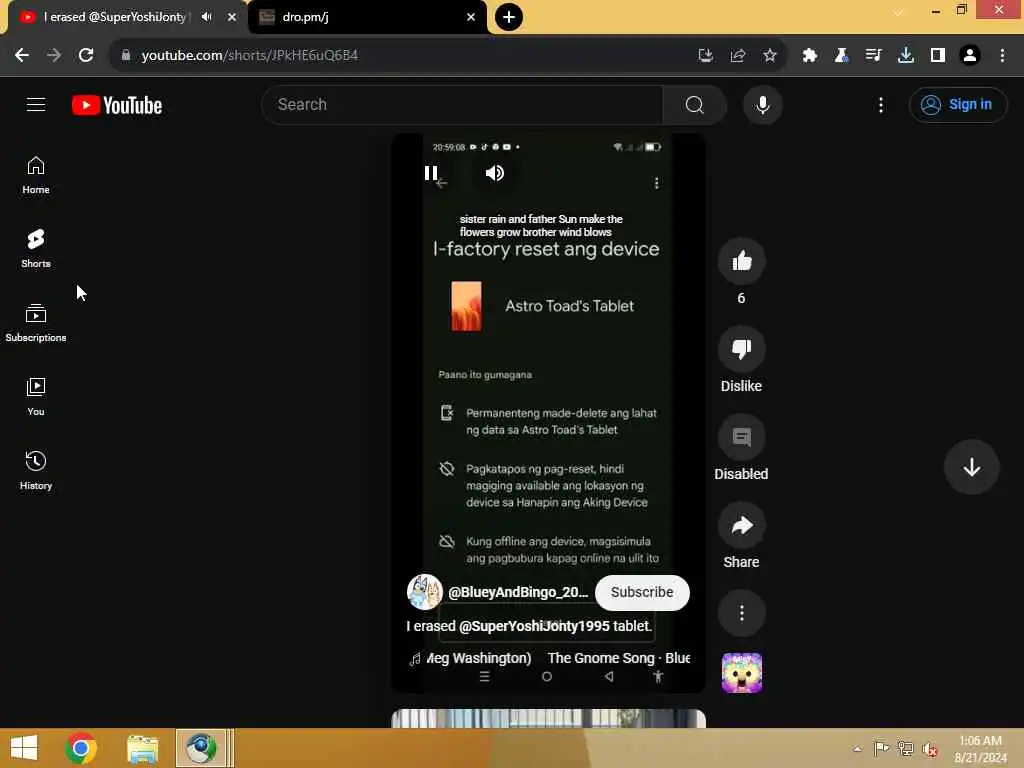Open the You section in sidebar
The image size is (1024, 768).
click(36, 396)
